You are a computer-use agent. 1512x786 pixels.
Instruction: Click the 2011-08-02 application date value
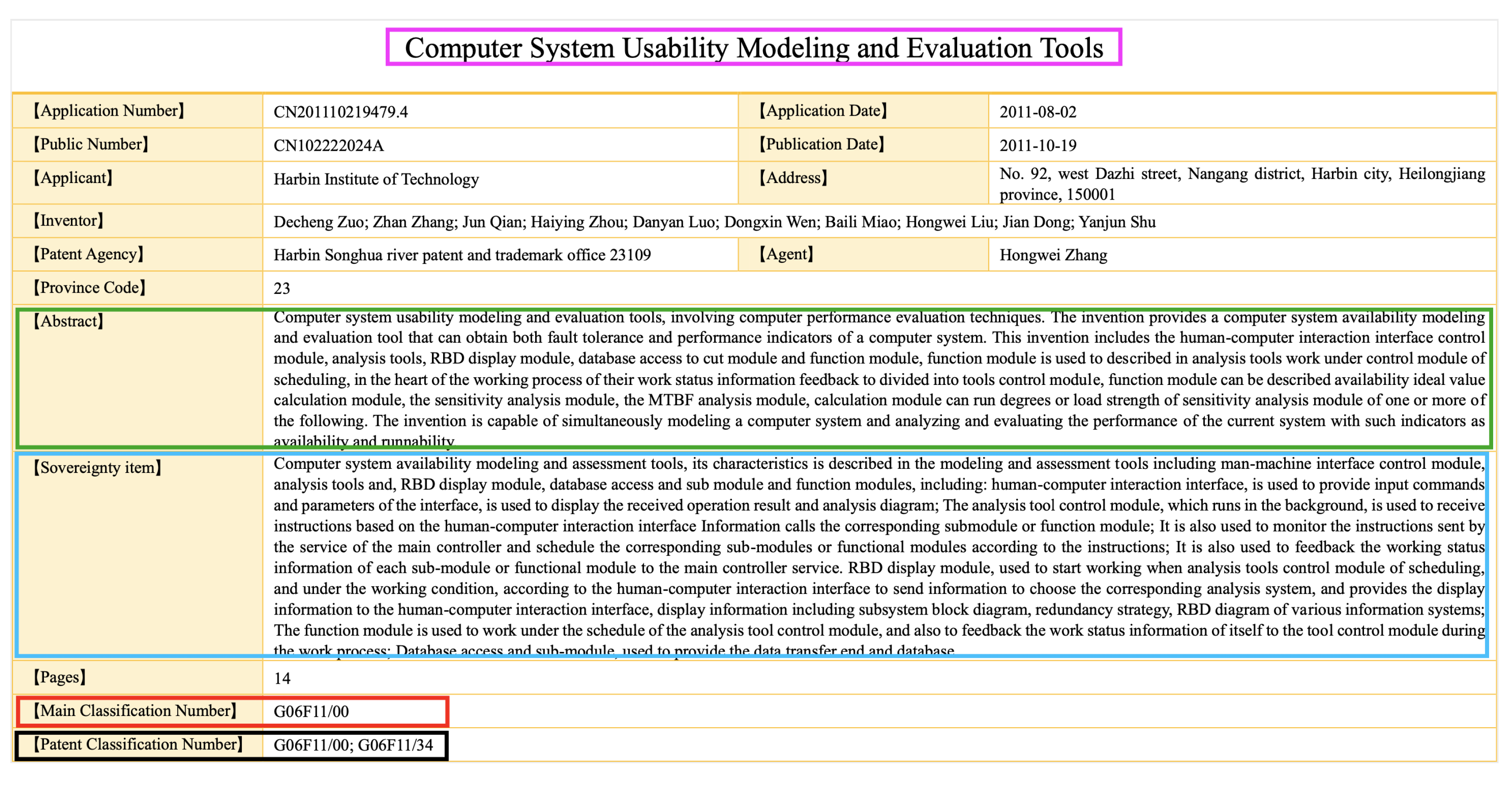point(1038,112)
